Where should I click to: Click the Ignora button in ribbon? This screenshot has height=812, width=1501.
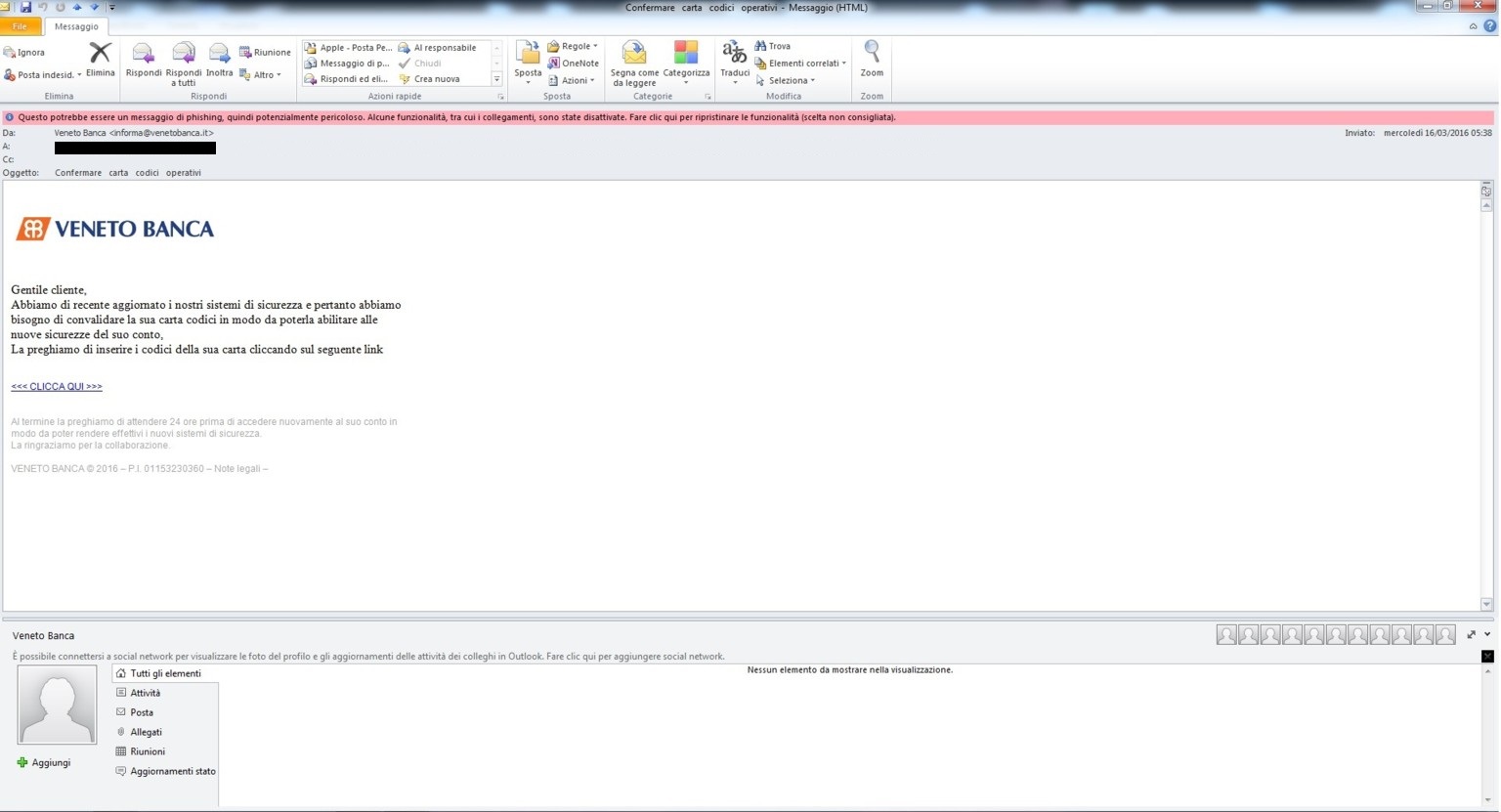click(x=24, y=53)
